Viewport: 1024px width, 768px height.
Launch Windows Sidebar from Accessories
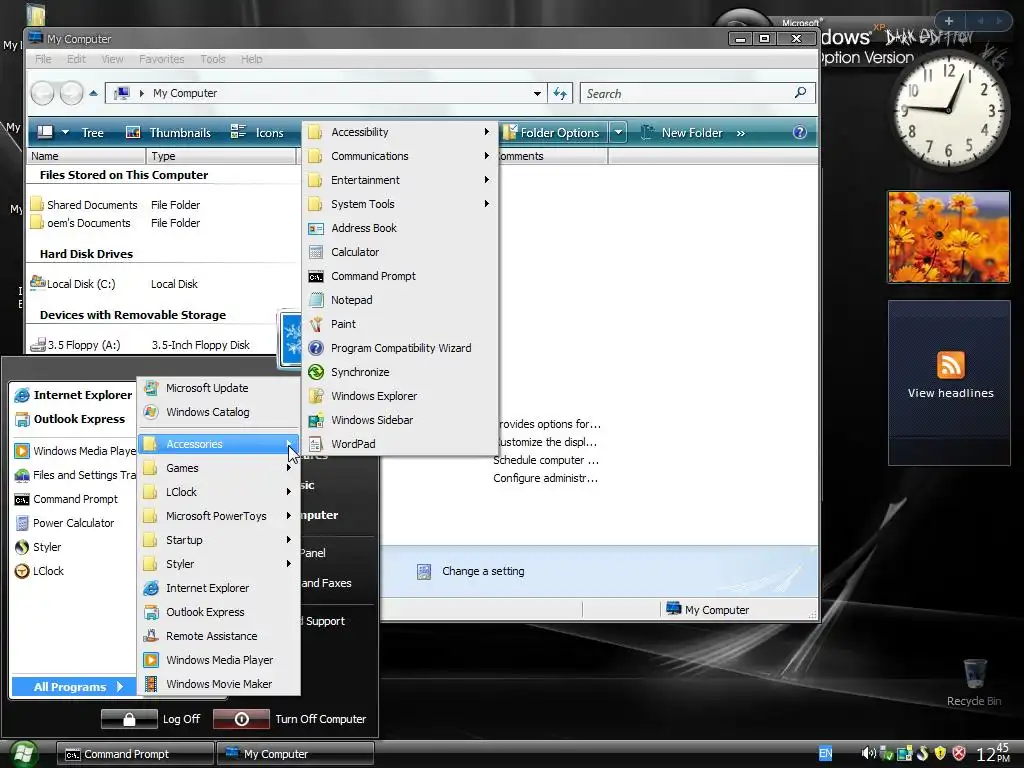pos(400,420)
